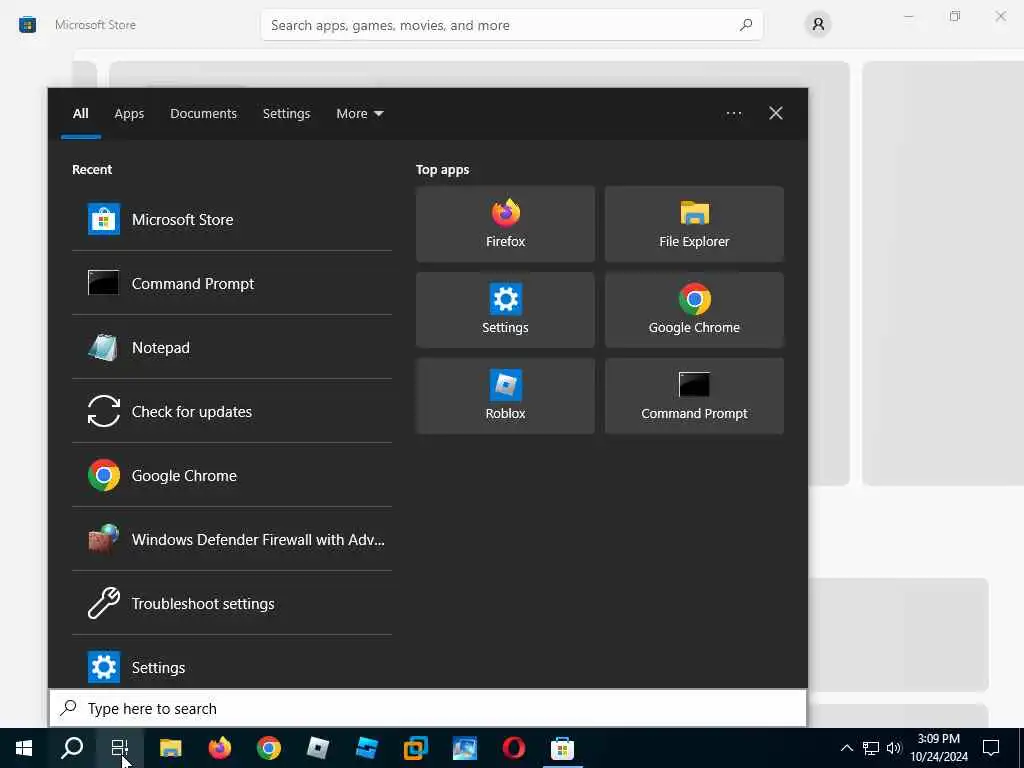Open Command Prompt tile in Top apps
This screenshot has width=1024, height=768.
pos(694,396)
